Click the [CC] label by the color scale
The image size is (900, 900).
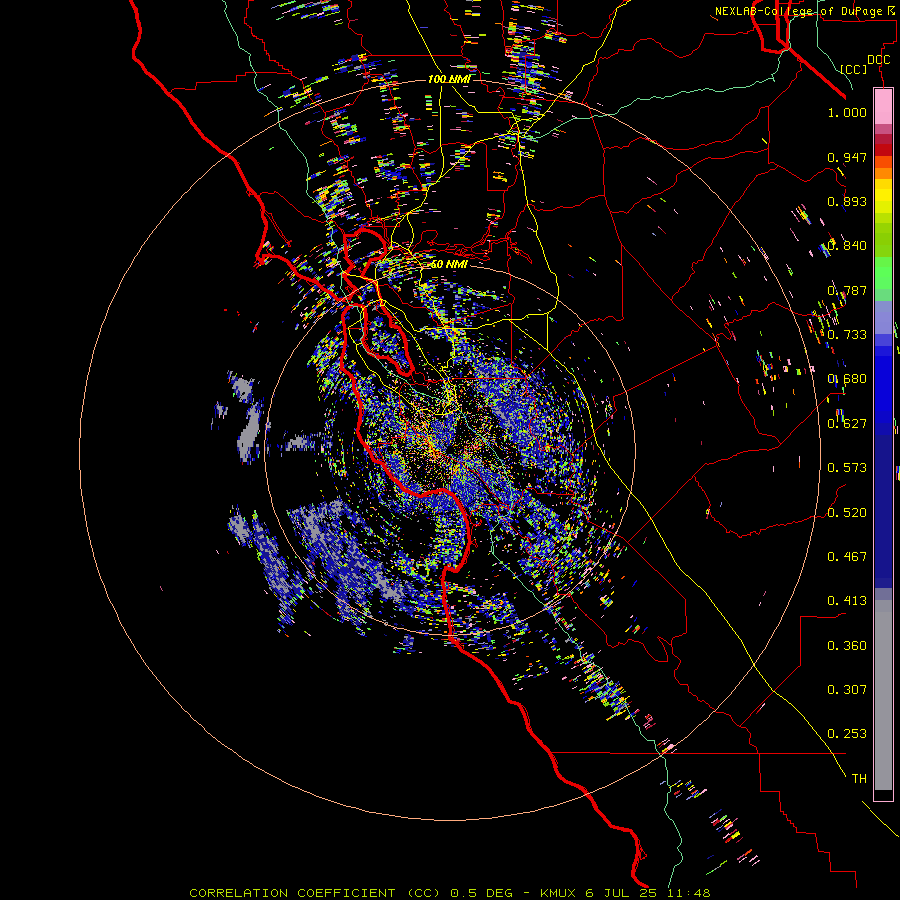pyautogui.click(x=854, y=69)
